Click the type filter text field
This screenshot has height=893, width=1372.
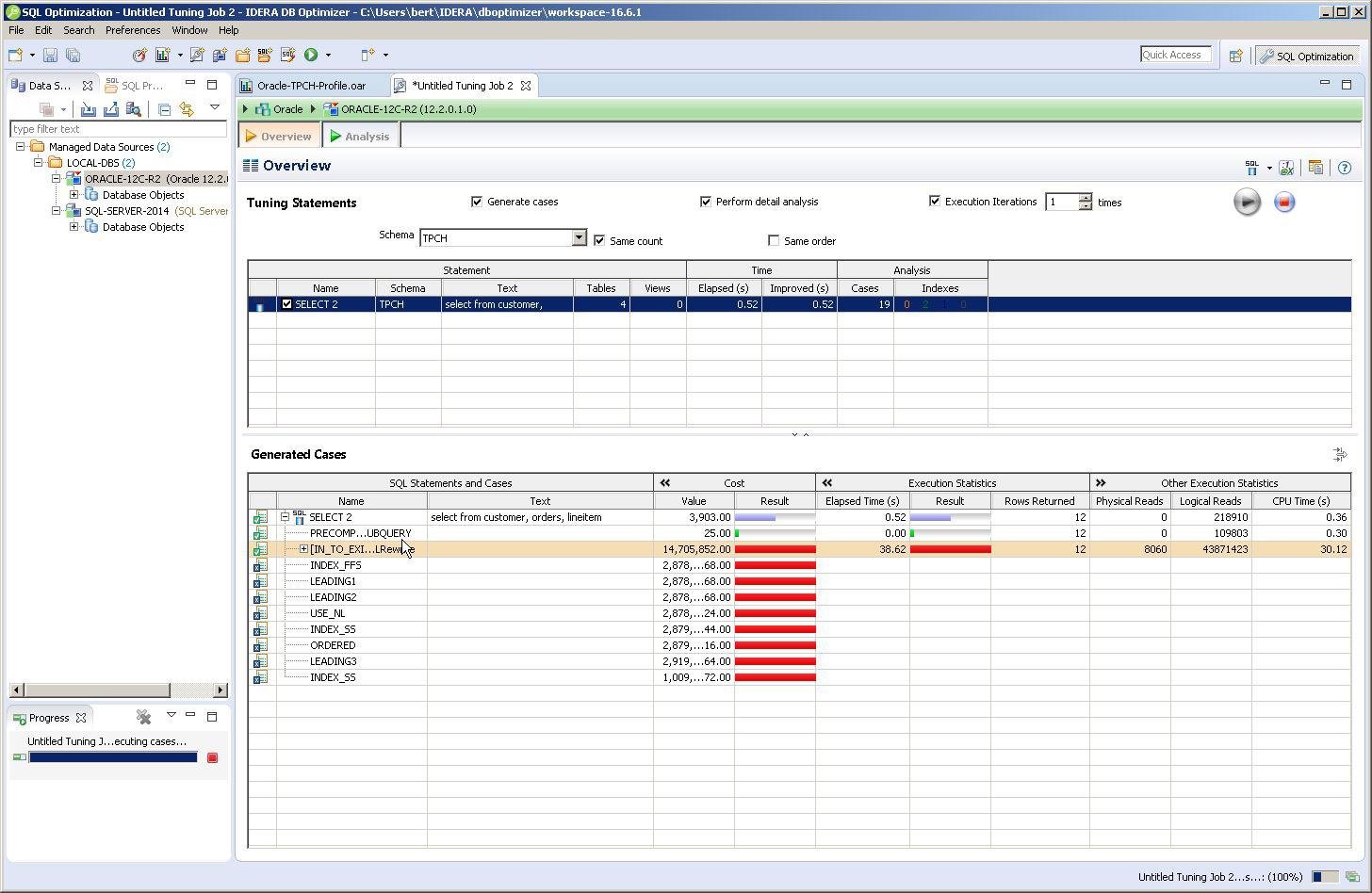pyautogui.click(x=118, y=129)
